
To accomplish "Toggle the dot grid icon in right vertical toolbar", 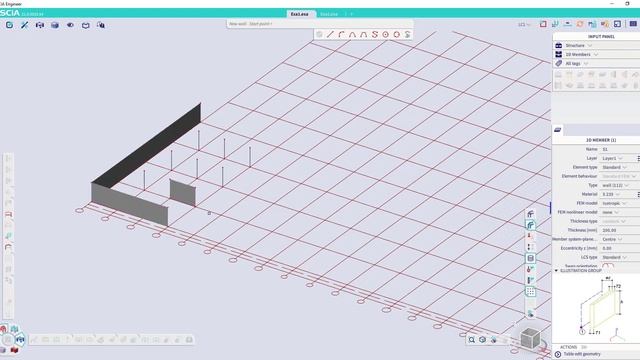I will pyautogui.click(x=530, y=291).
